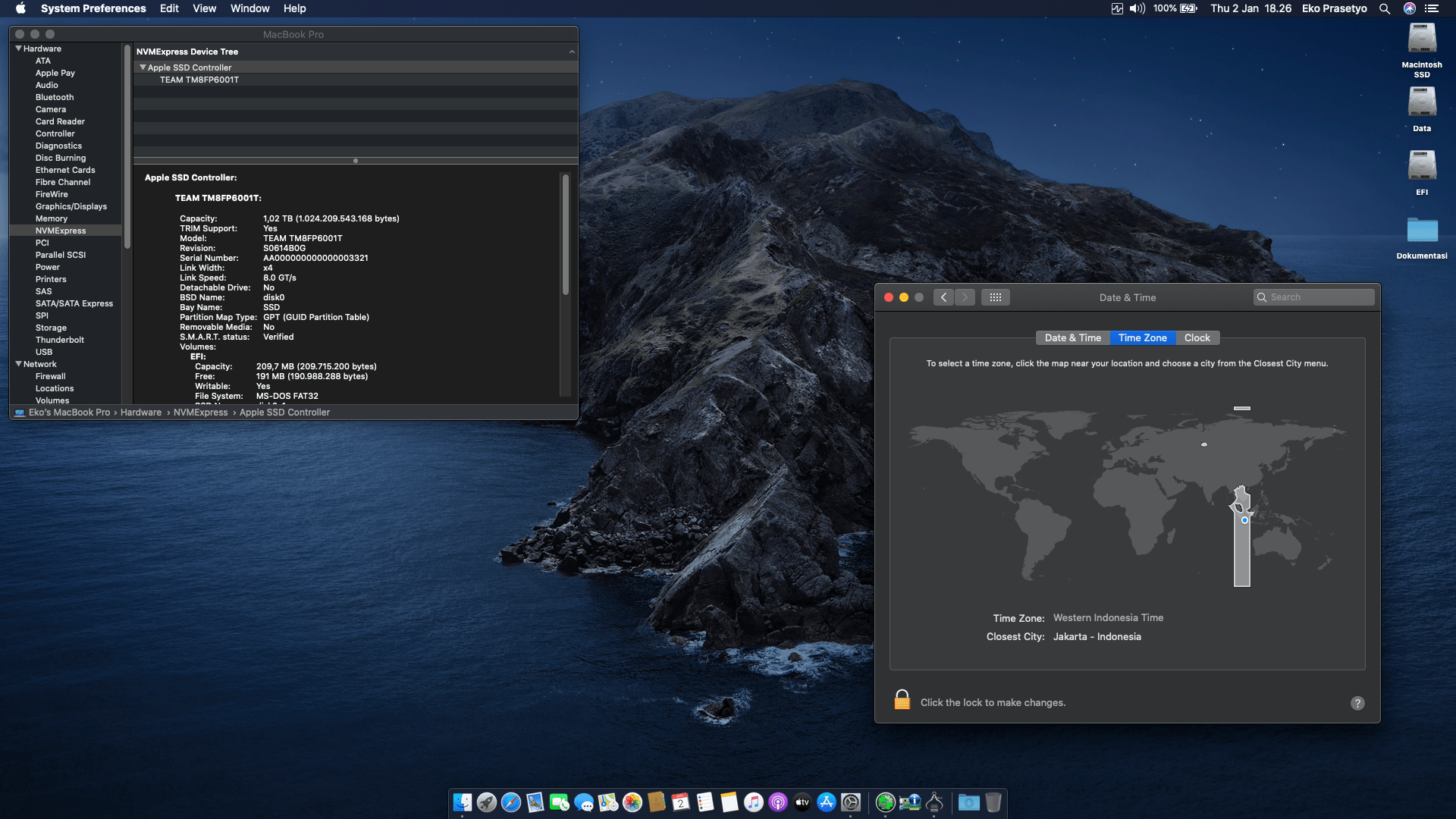1456x819 pixels.
Task: Open FaceTime from the dock
Action: (560, 802)
